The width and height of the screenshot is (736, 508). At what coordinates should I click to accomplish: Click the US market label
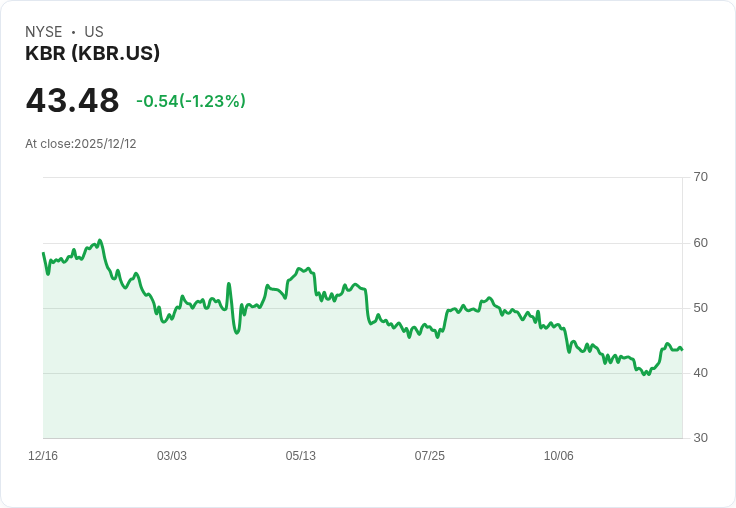point(94,32)
